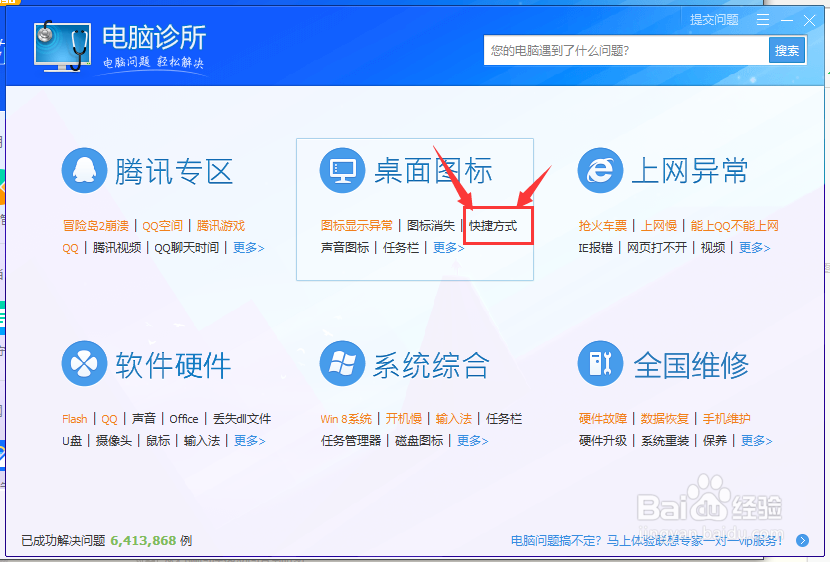Screen dimensions: 830x562
Task: Click the blue arrow next to VIP service link
Action: click(x=802, y=540)
